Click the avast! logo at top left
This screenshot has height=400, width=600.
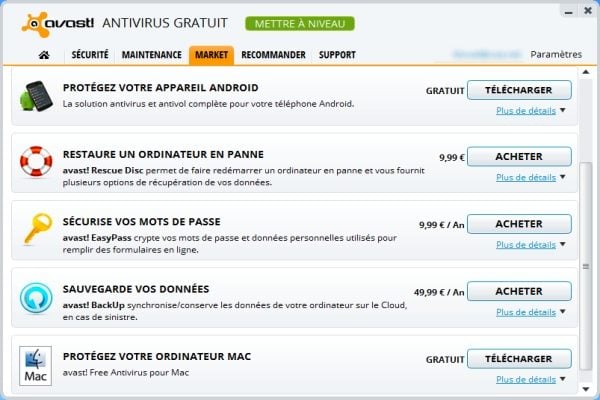click(x=58, y=22)
